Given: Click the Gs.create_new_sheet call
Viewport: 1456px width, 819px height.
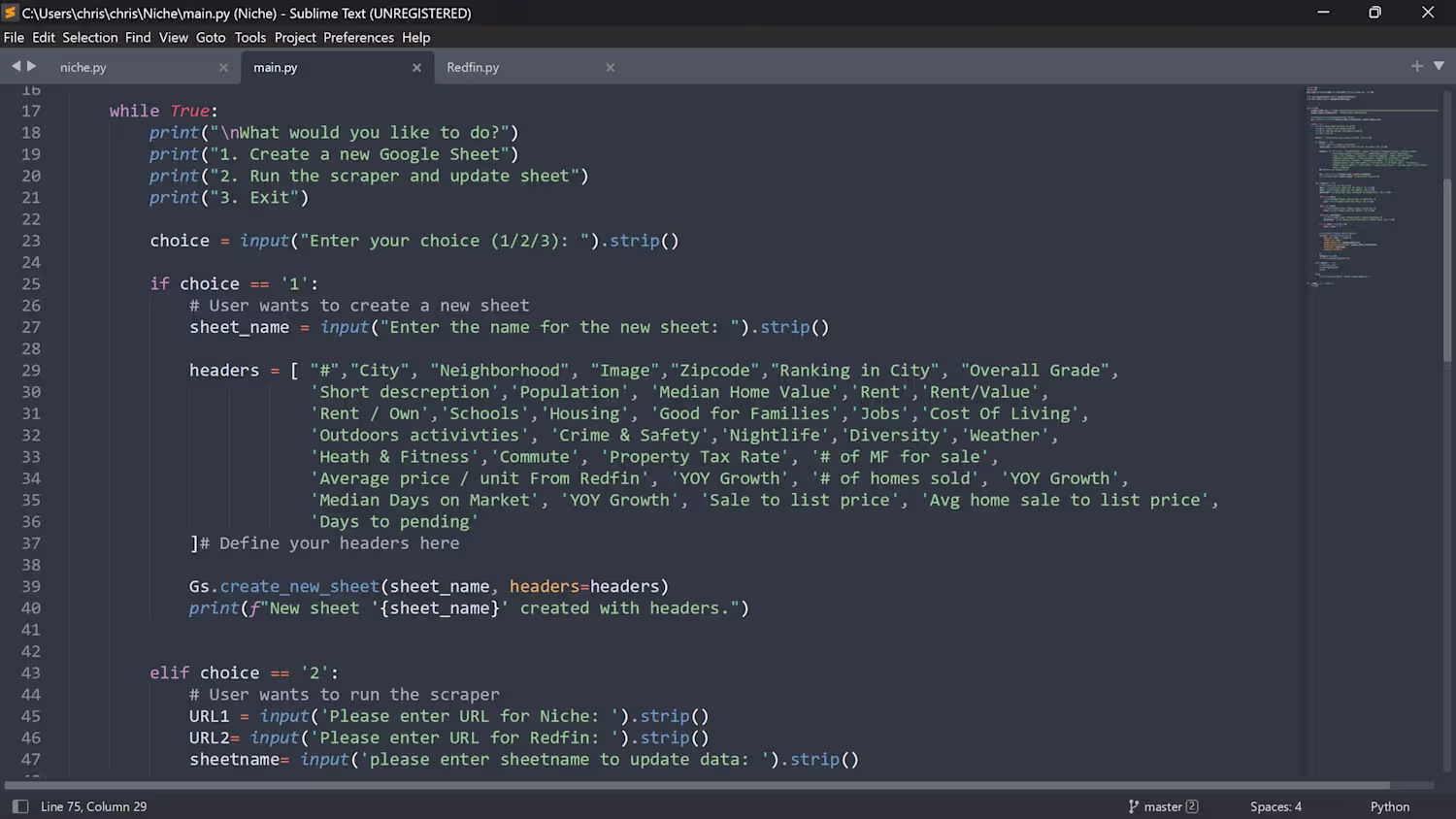Looking at the screenshot, I should coord(429,586).
